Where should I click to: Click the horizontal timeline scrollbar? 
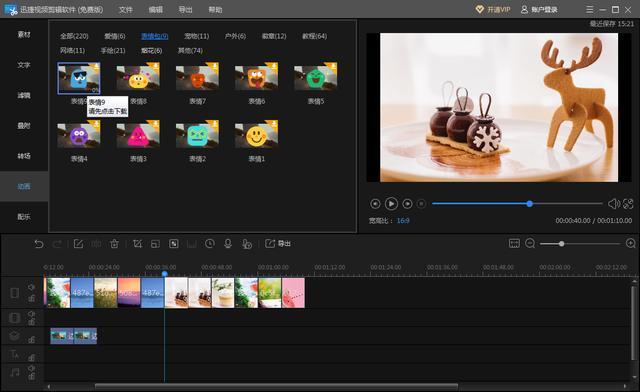coord(276,386)
